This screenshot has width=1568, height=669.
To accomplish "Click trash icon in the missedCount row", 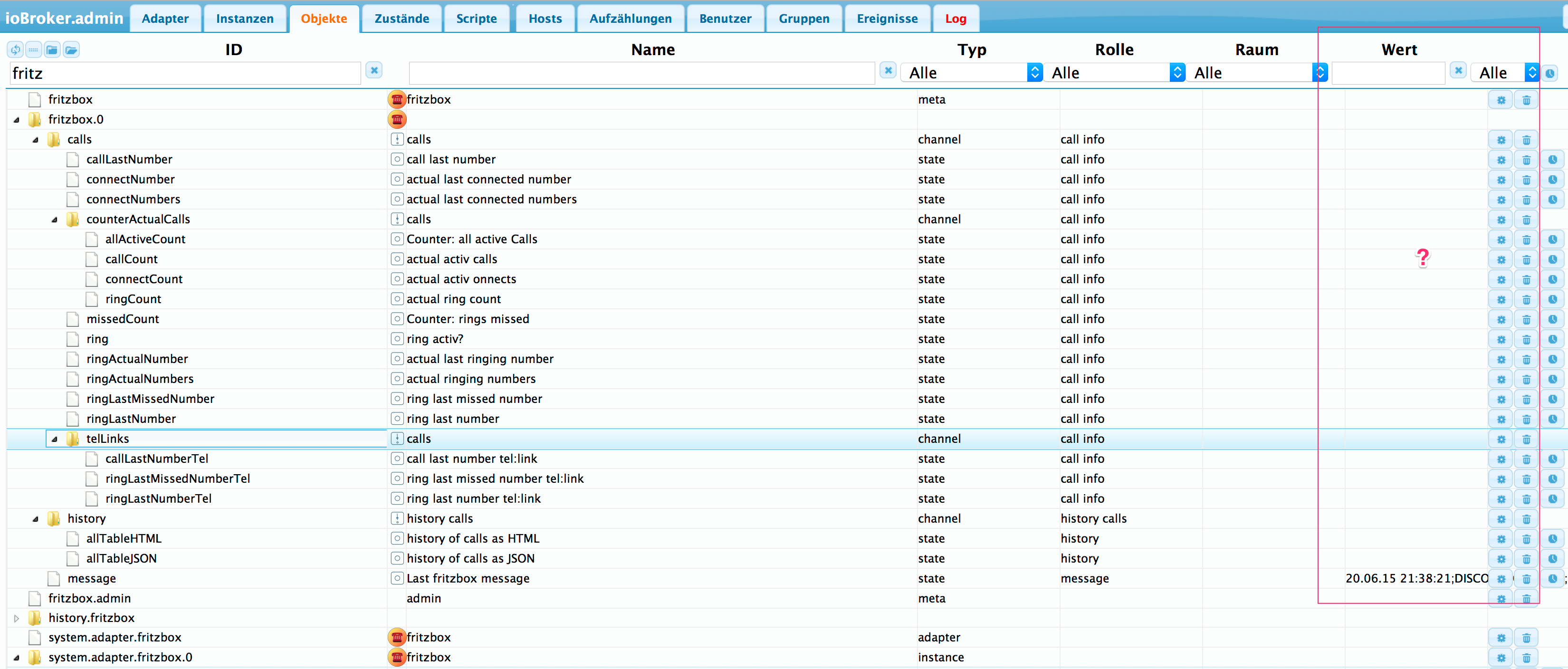I will (x=1526, y=320).
